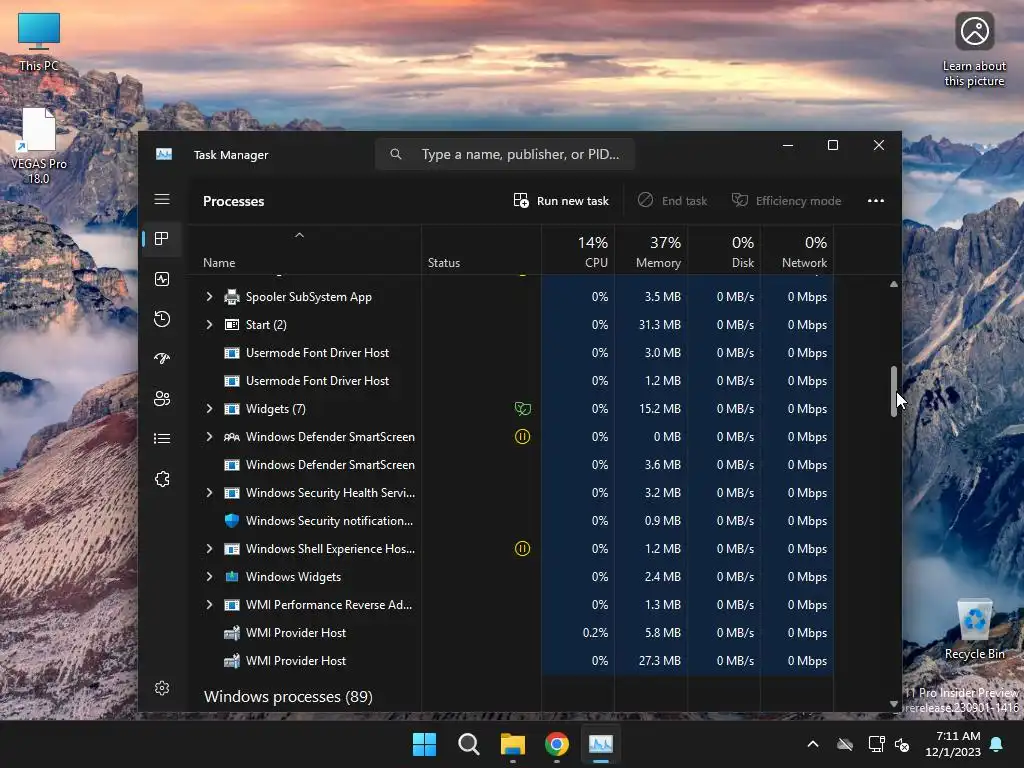Viewport: 1024px width, 768px height.
Task: Sort processes by Network column
Action: 797,251
